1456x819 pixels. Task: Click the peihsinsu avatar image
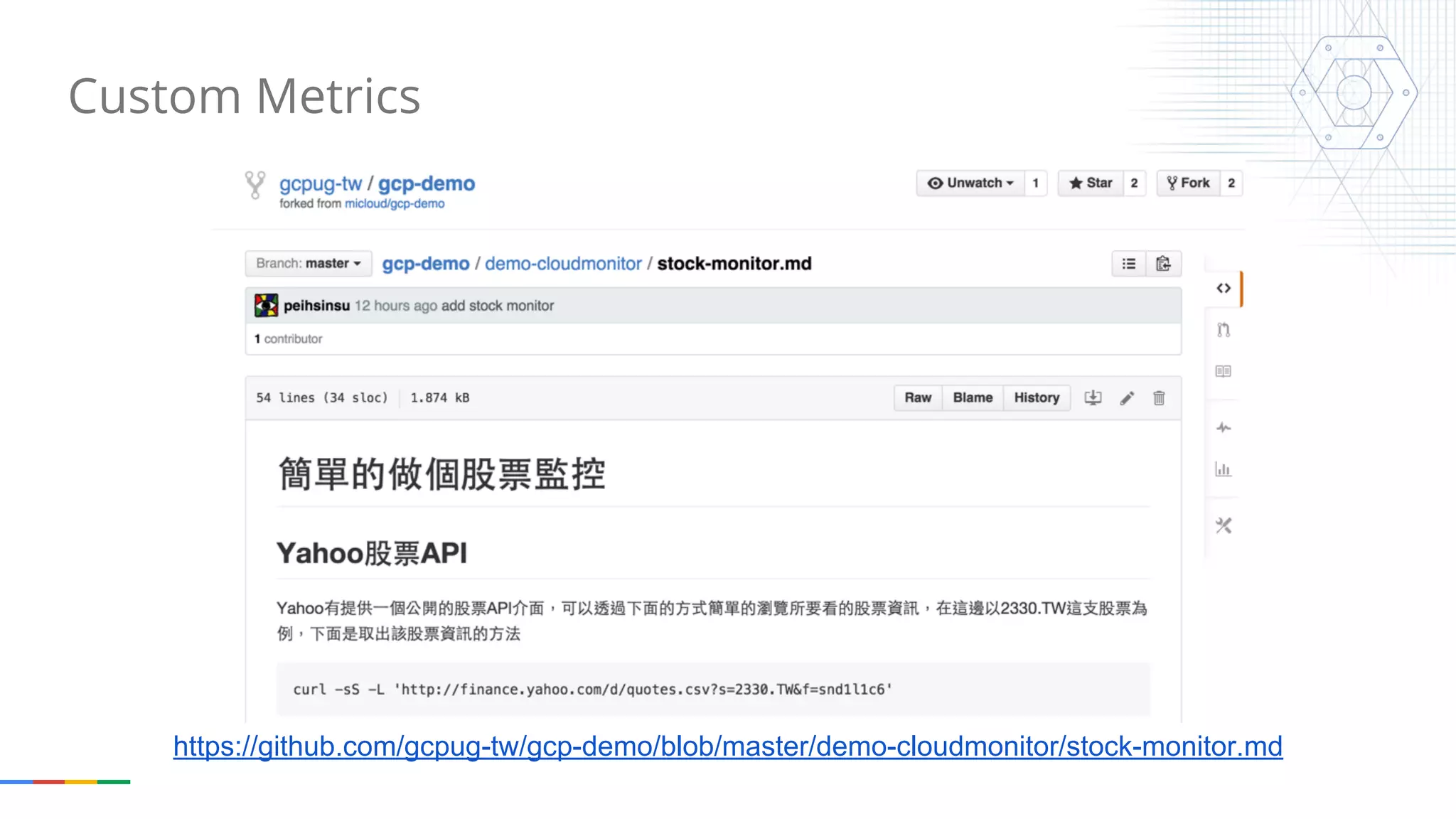267,306
